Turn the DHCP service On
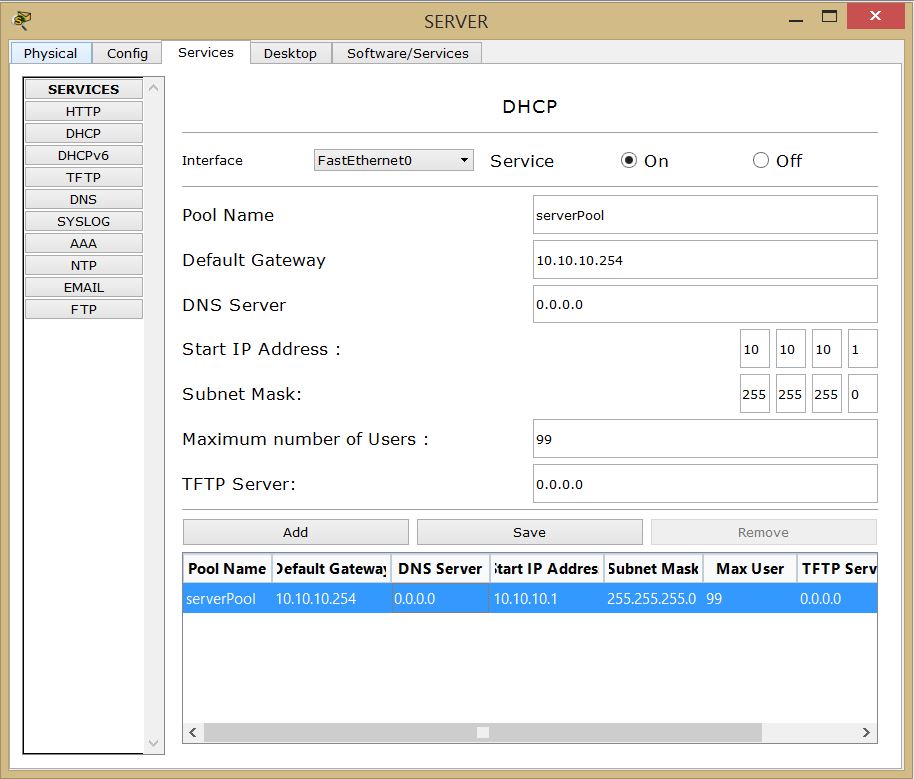This screenshot has height=779, width=914. [x=628, y=160]
